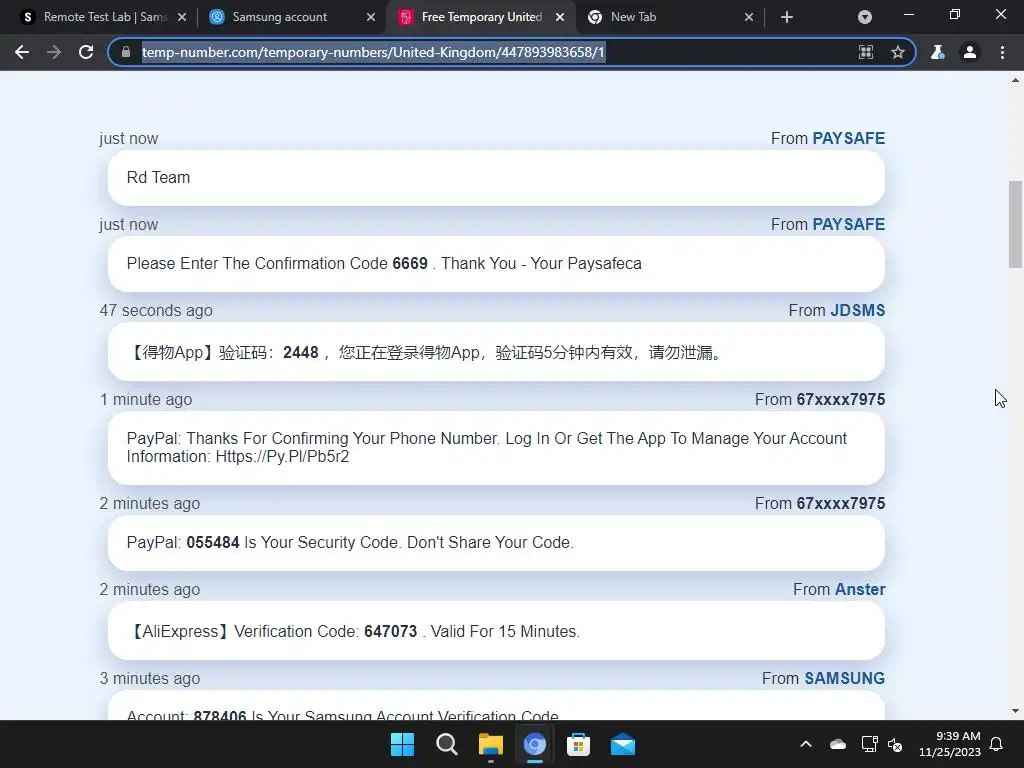Open QR code icon in address bar

866,52
